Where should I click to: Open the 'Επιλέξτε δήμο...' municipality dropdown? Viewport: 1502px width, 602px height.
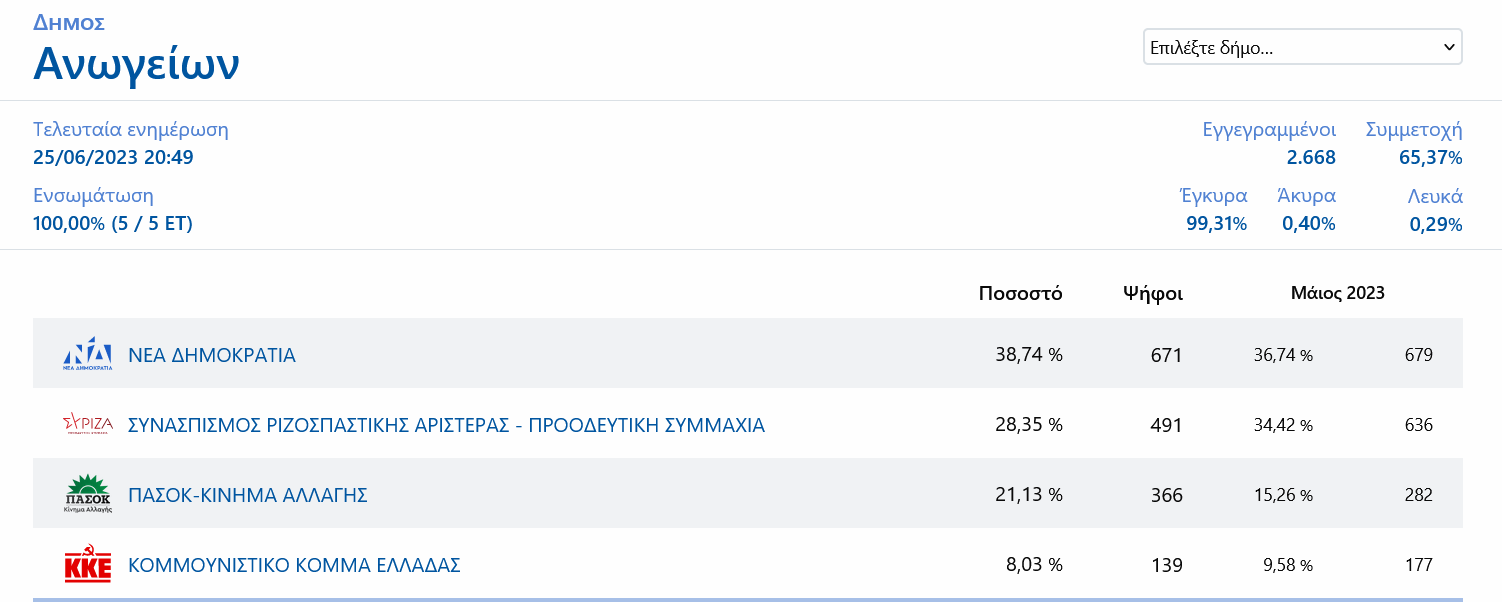tap(1302, 47)
